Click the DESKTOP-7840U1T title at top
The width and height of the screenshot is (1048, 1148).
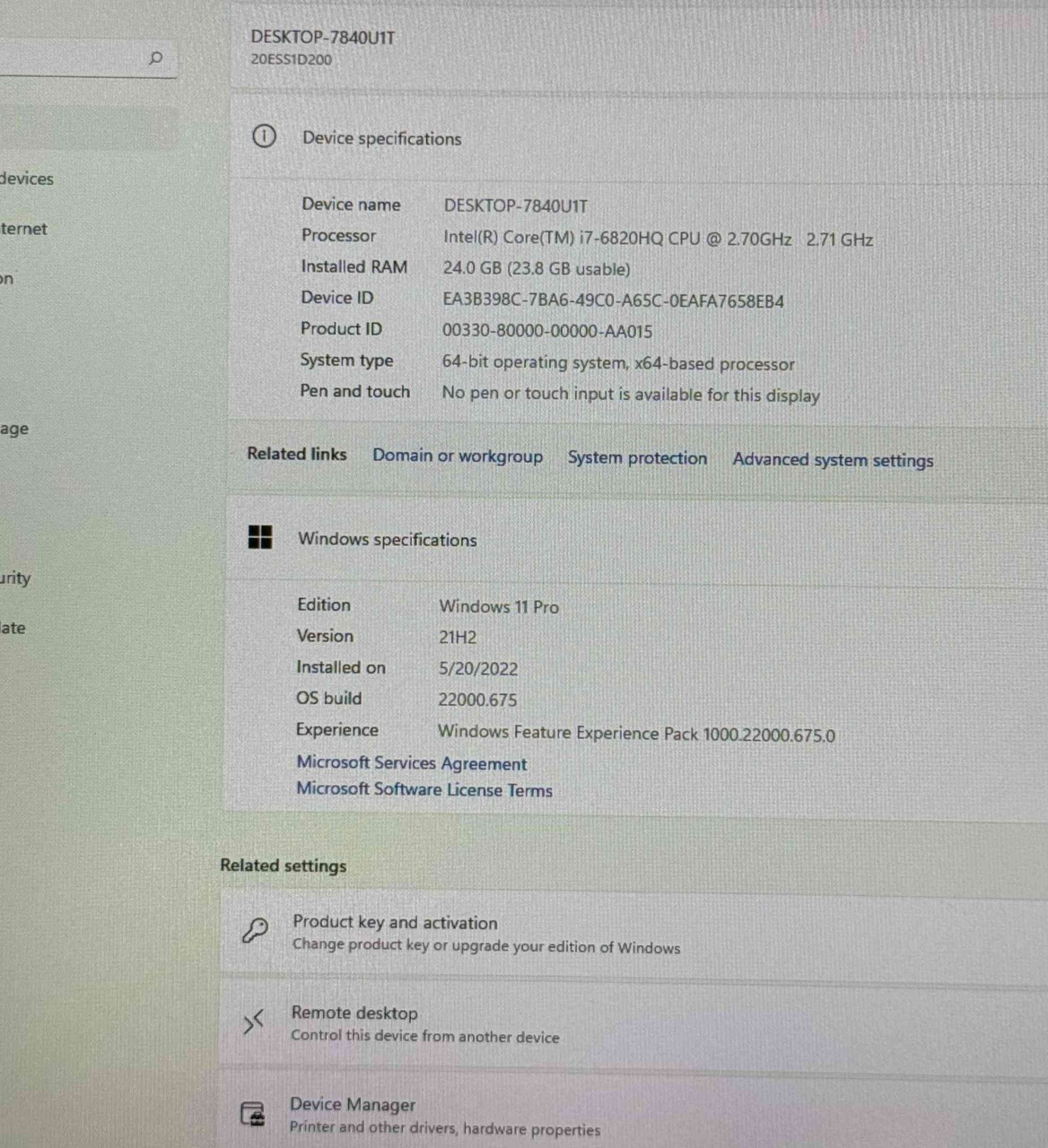[x=323, y=37]
